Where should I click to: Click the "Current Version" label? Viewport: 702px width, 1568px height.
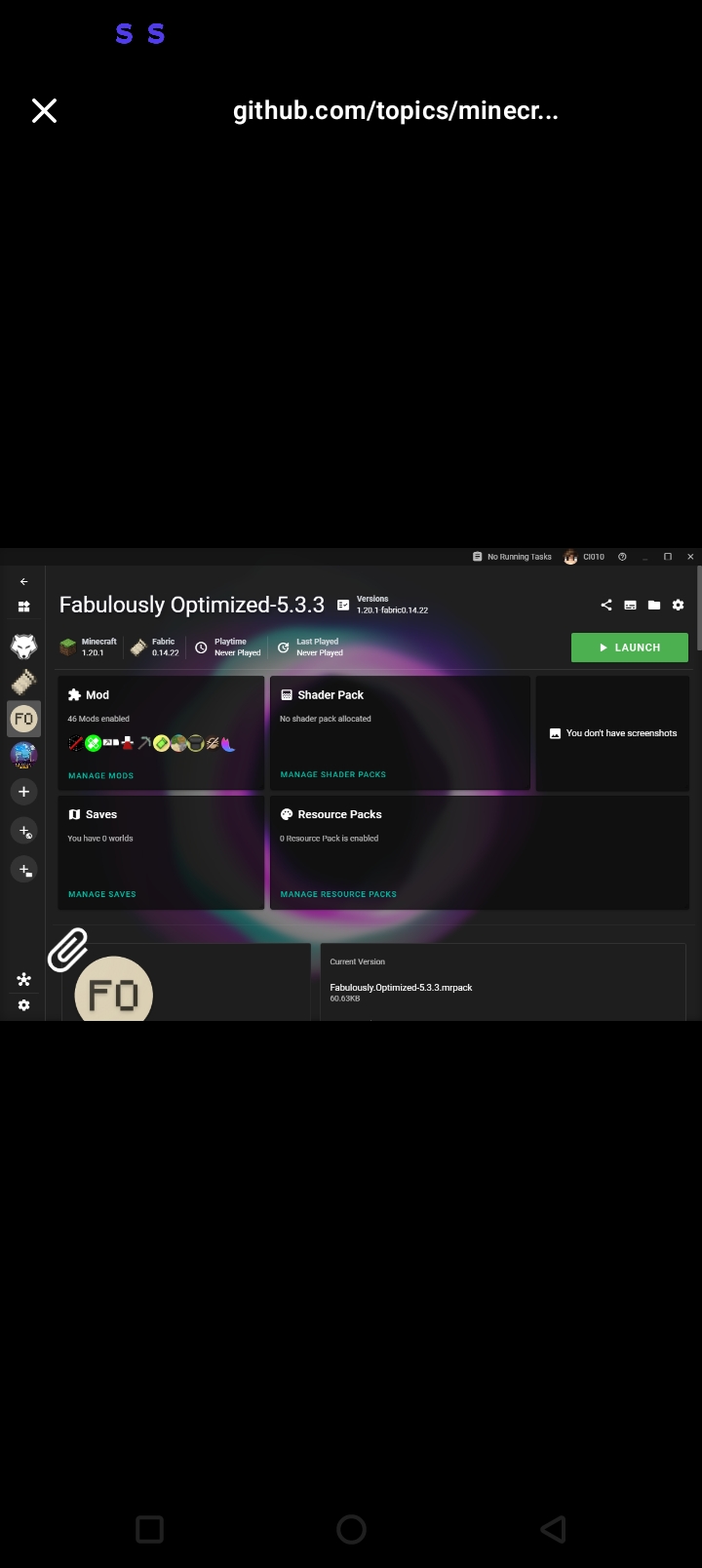coord(357,962)
